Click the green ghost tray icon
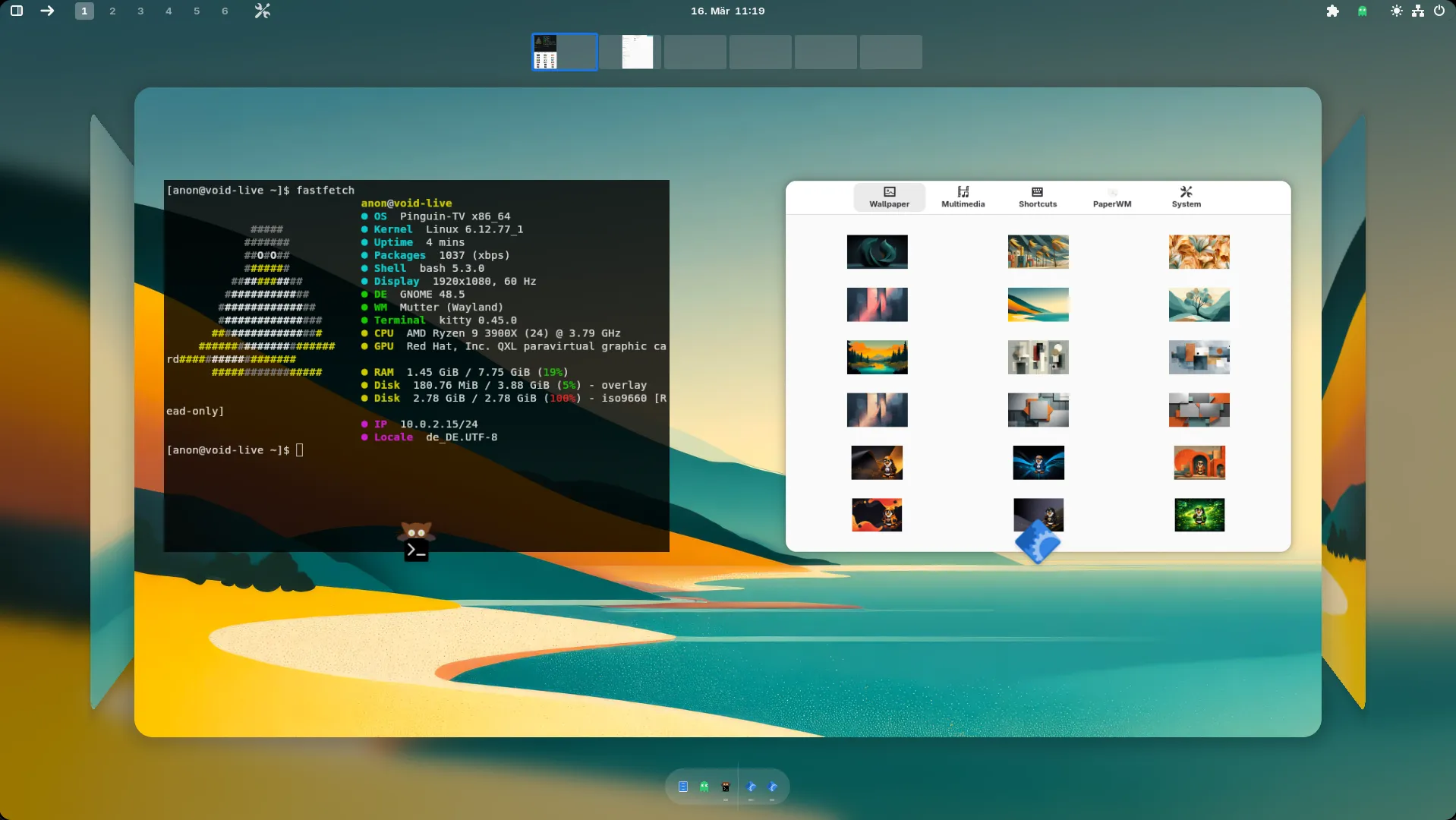This screenshot has width=1456, height=820. point(1362,11)
